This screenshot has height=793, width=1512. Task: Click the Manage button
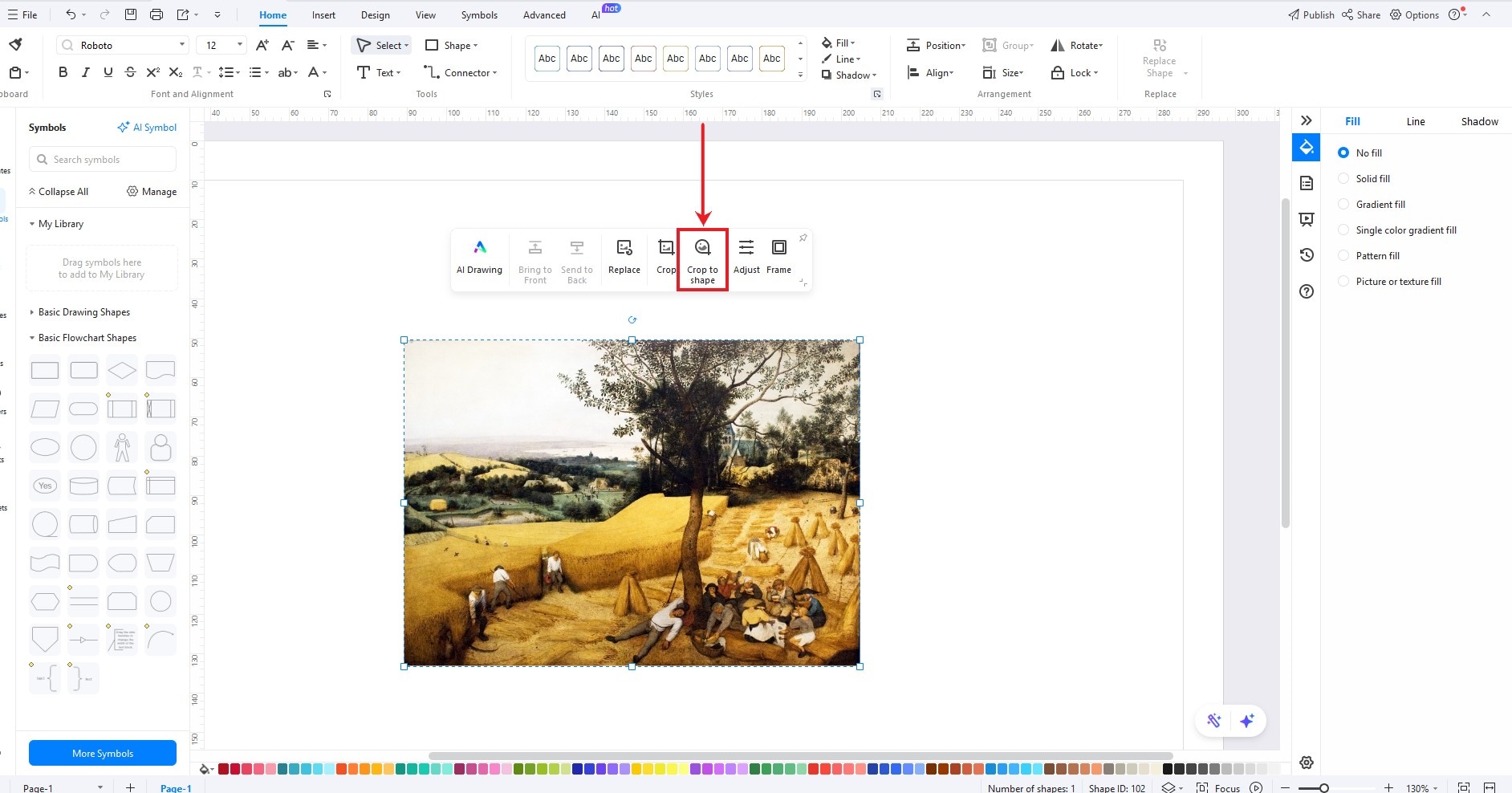coord(152,191)
